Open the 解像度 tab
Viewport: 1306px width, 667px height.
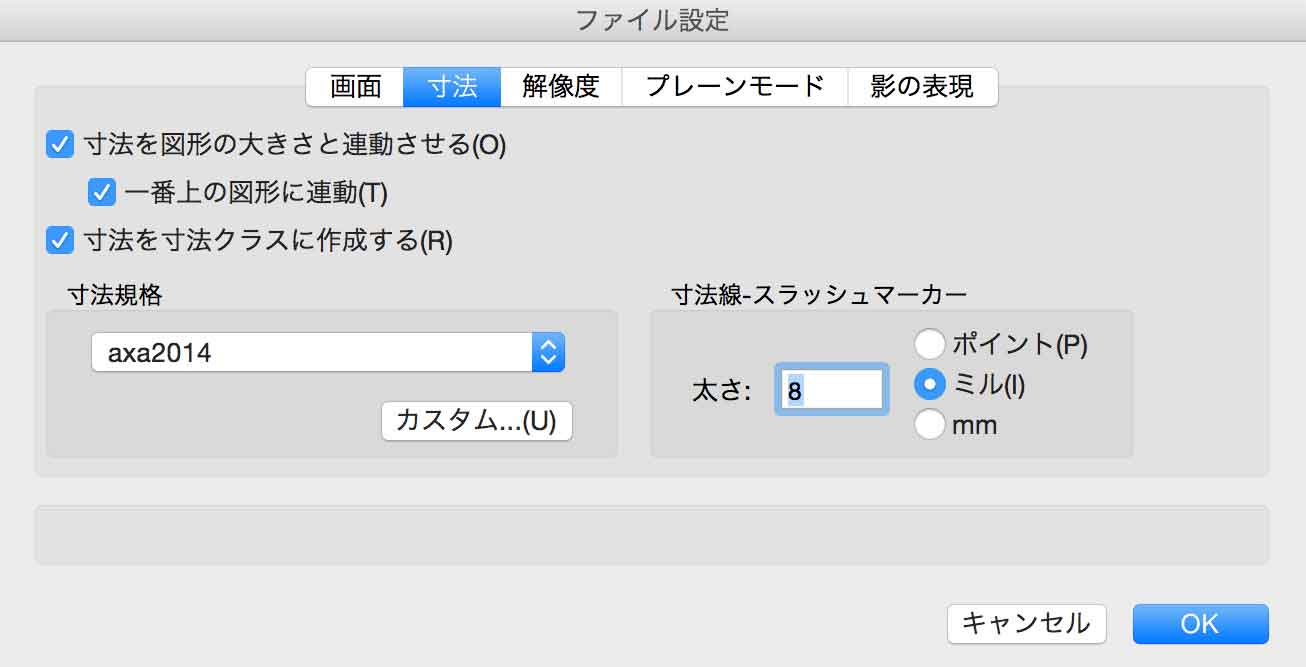(x=561, y=87)
